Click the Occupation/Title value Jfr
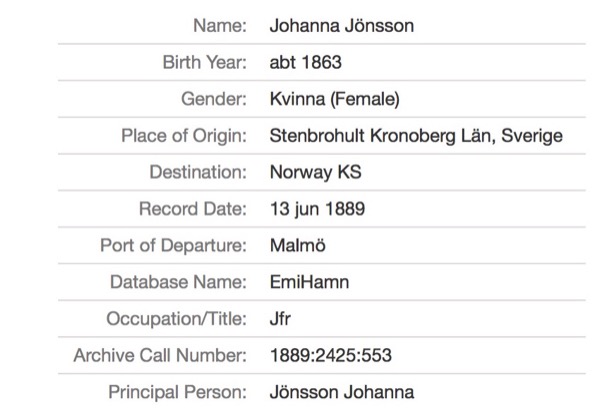Image resolution: width=600 pixels, height=409 pixels. 281,319
